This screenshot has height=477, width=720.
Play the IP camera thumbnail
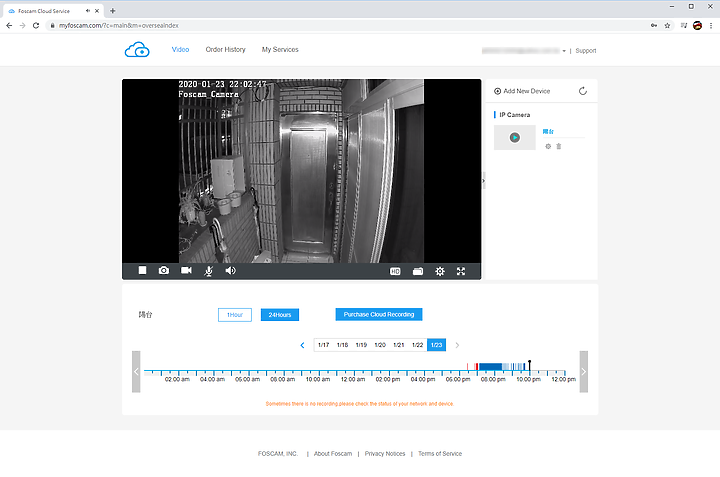pyautogui.click(x=515, y=137)
